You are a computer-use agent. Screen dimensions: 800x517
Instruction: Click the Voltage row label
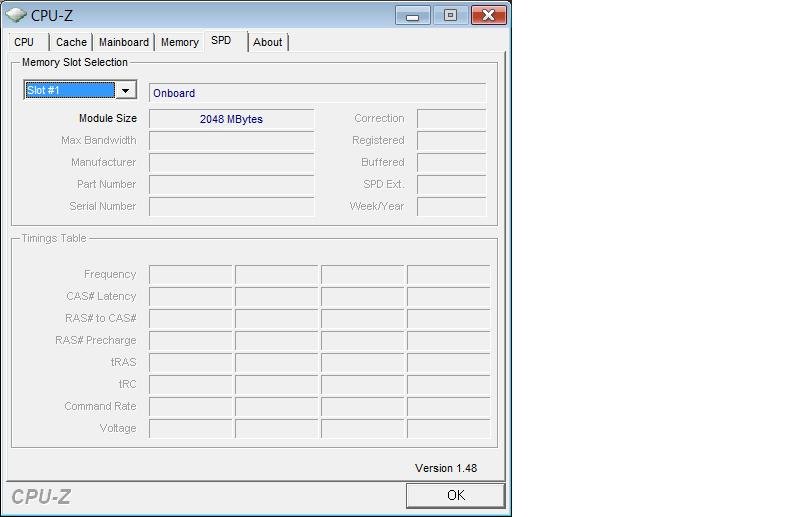118,428
